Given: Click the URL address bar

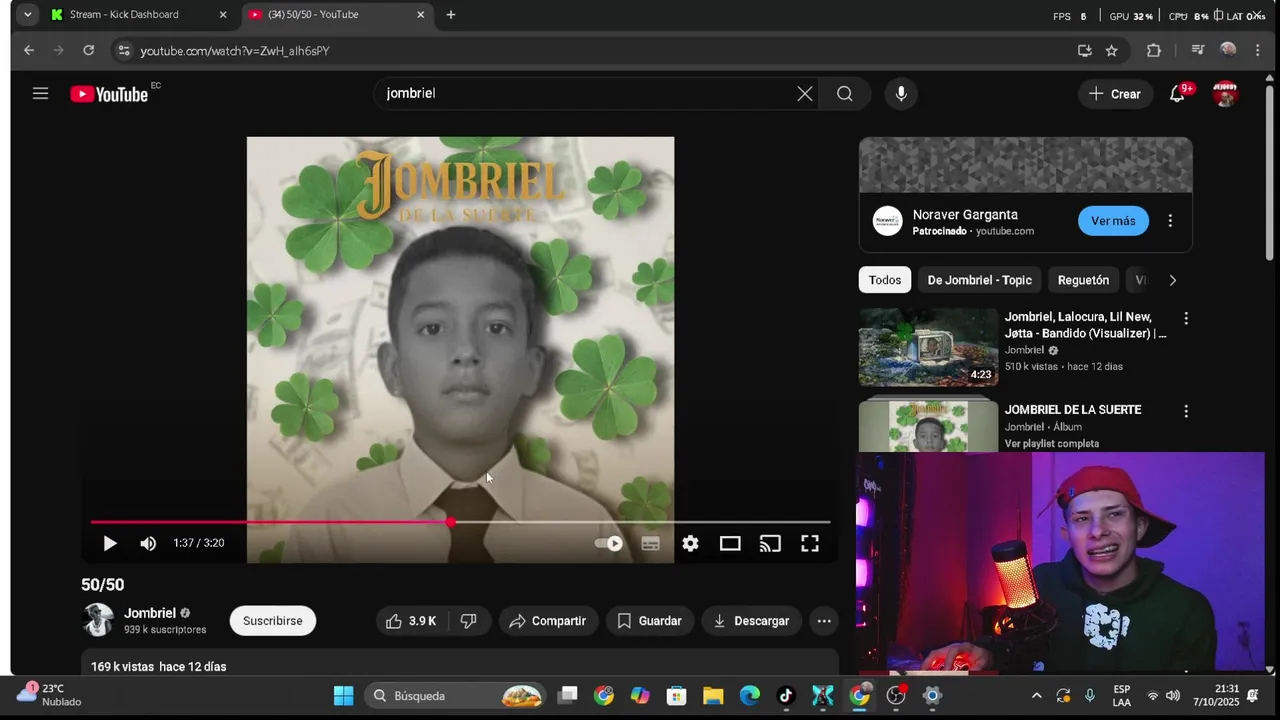Looking at the screenshot, I should (600, 50).
